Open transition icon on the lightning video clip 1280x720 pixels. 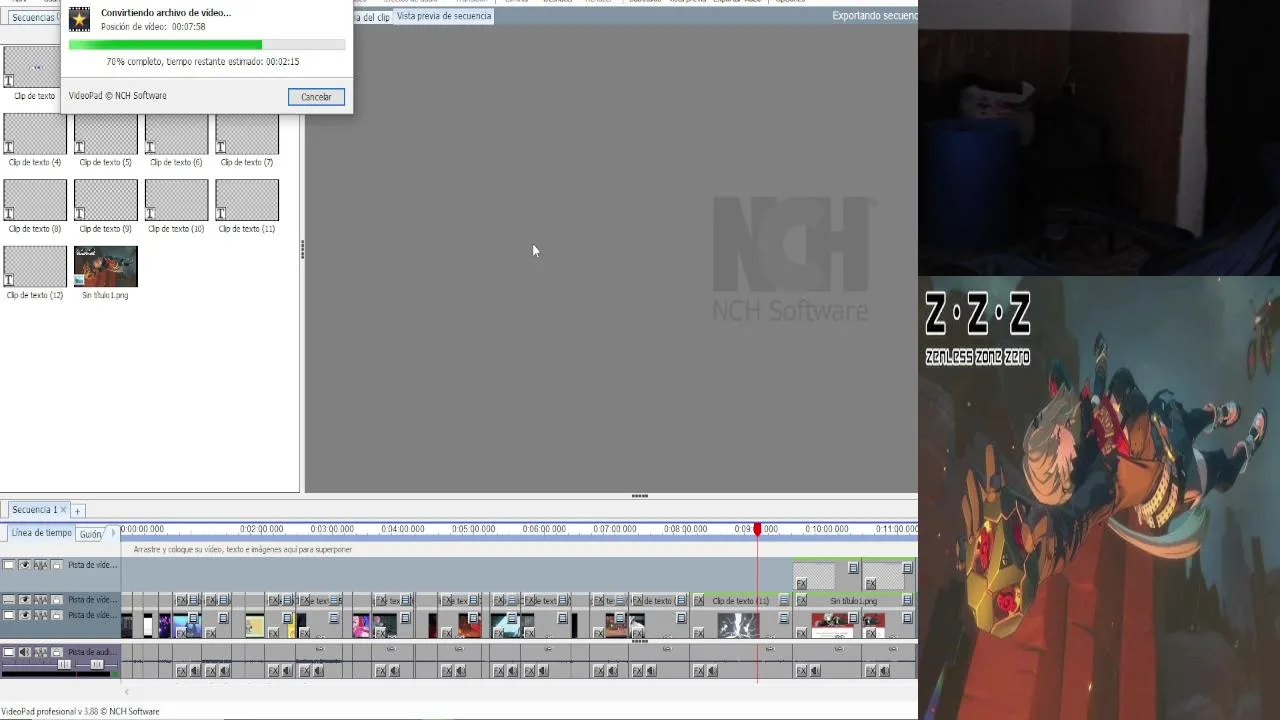tap(783, 617)
